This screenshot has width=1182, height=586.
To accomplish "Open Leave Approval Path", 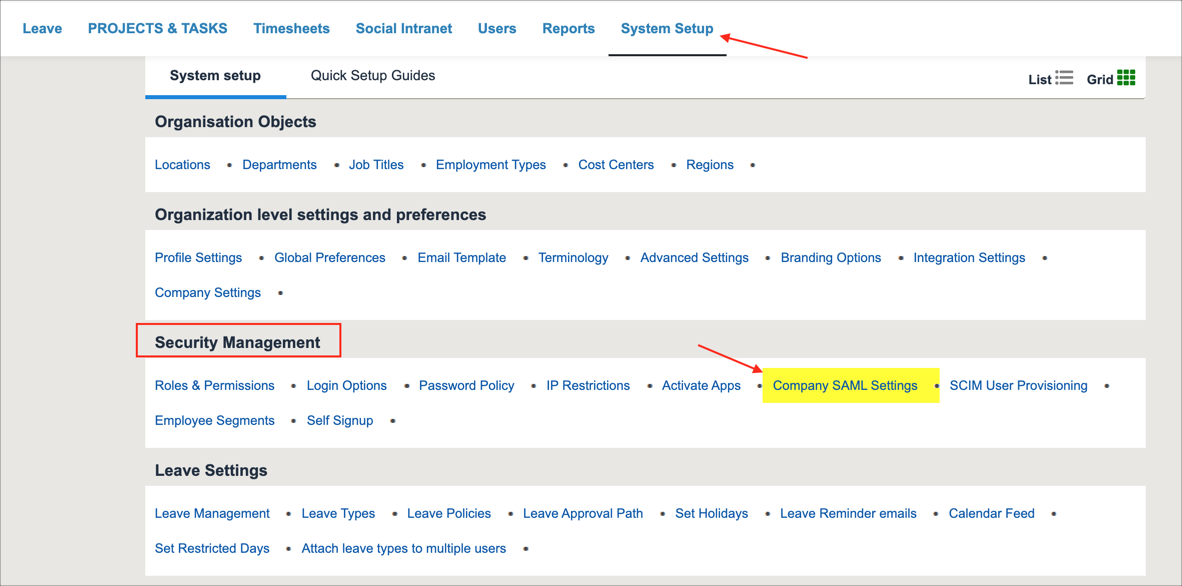I will coord(583,513).
